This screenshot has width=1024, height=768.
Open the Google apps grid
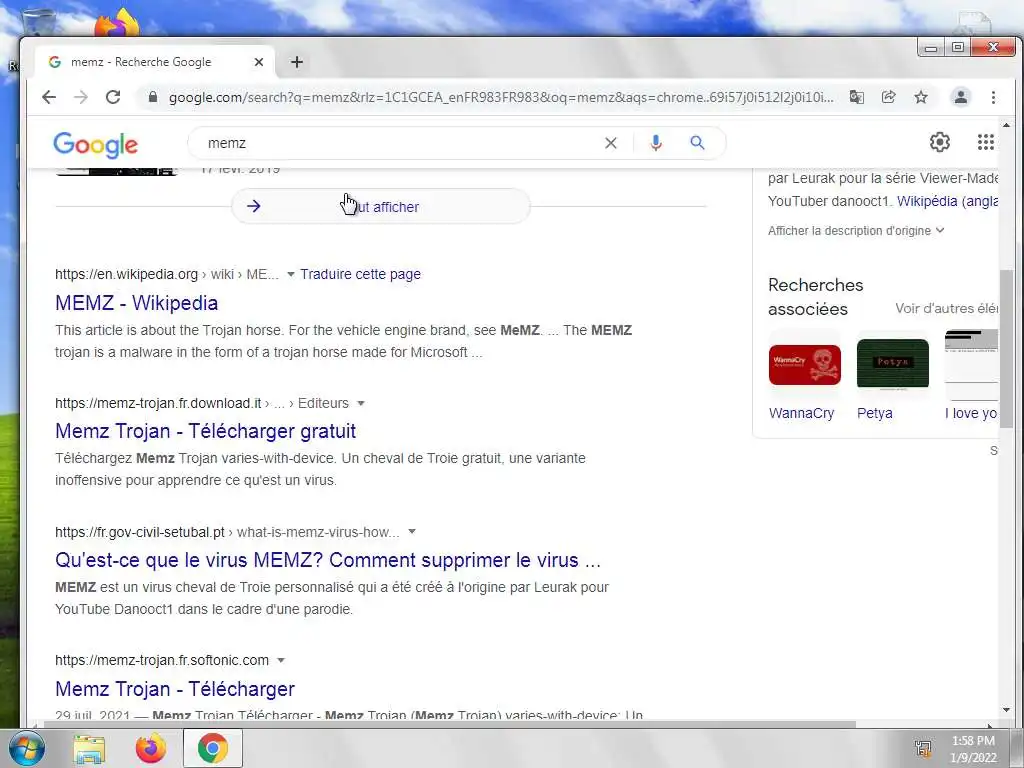pos(985,142)
